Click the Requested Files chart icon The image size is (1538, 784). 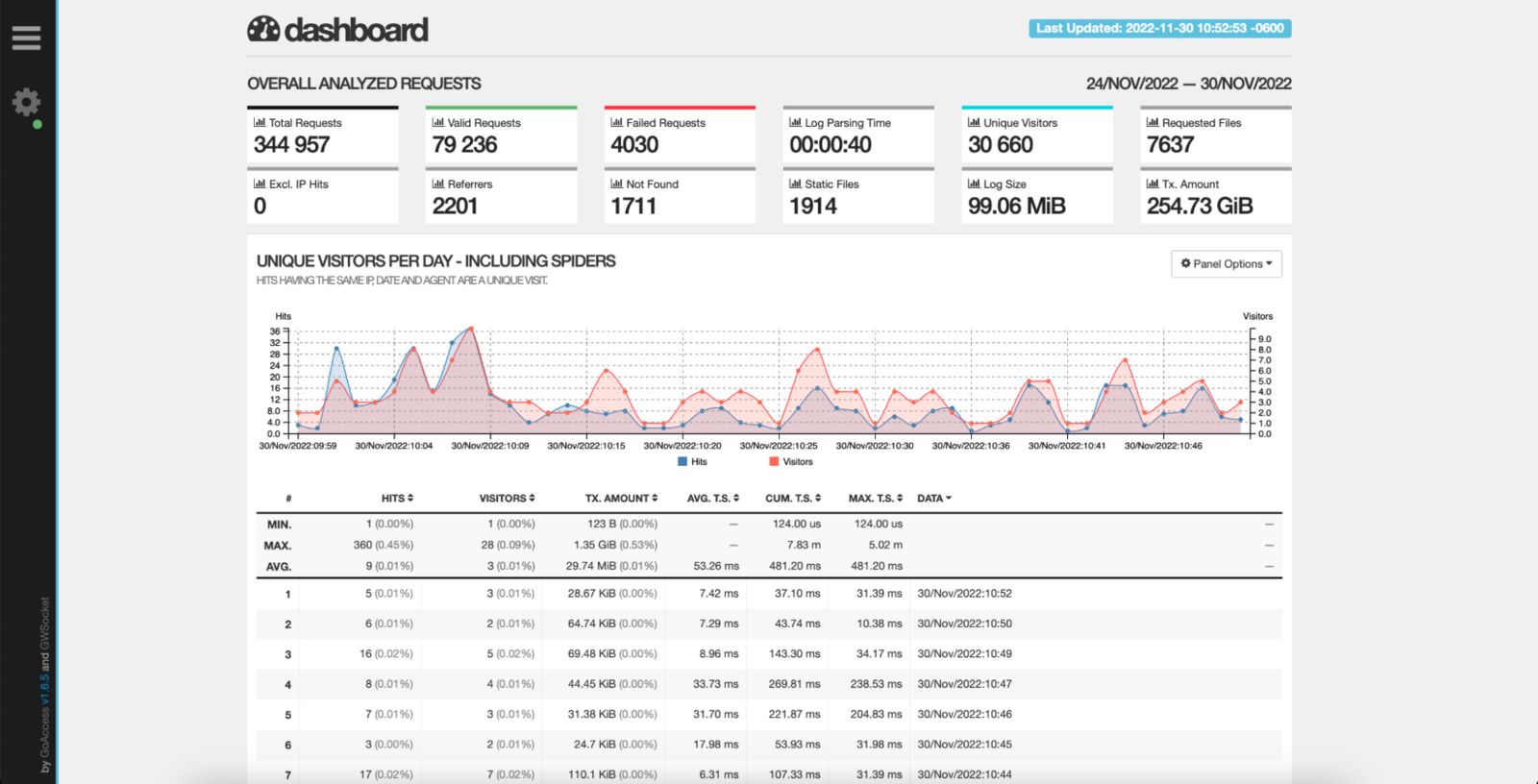[1153, 122]
